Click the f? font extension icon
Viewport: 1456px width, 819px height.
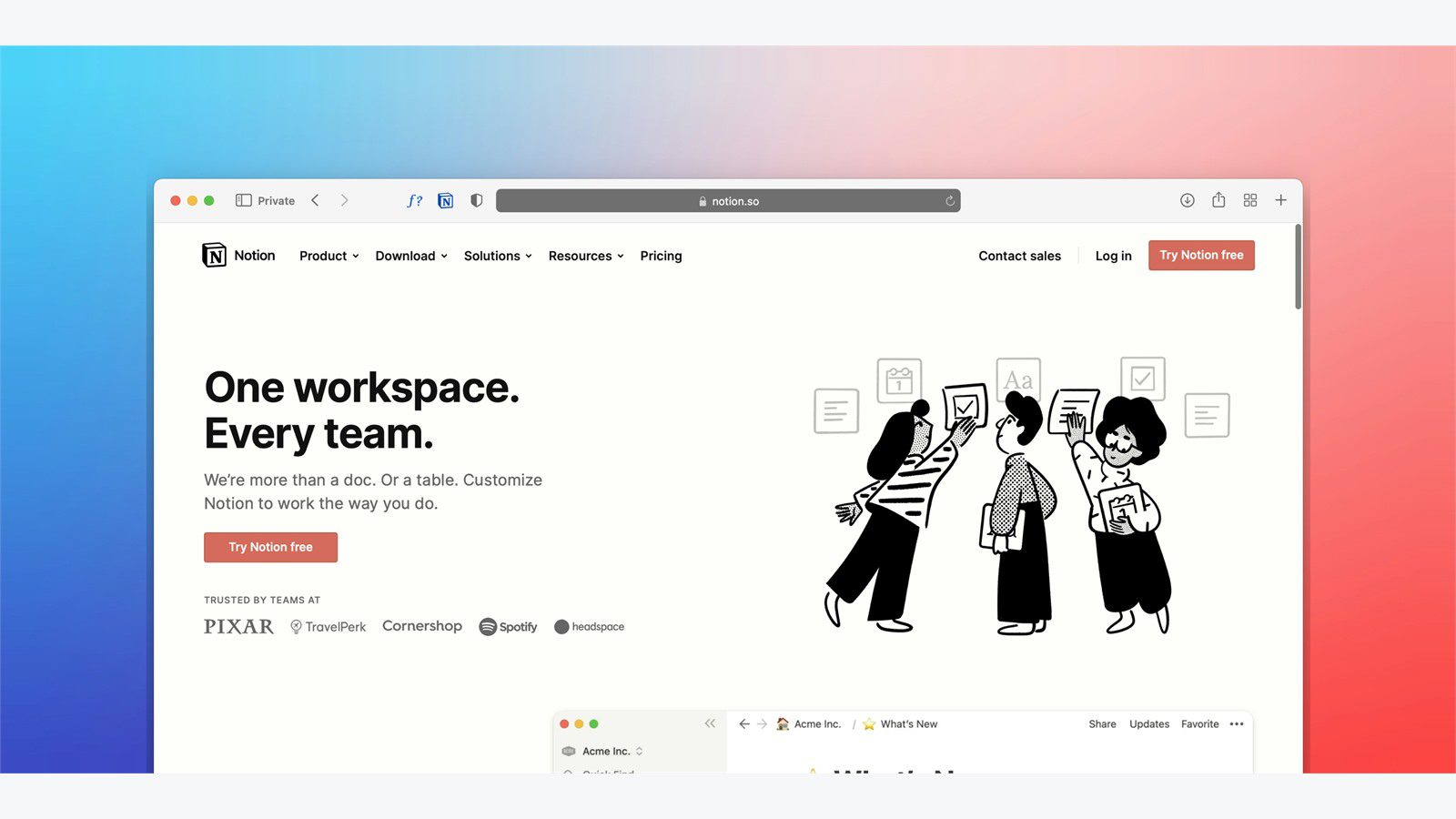click(x=414, y=200)
